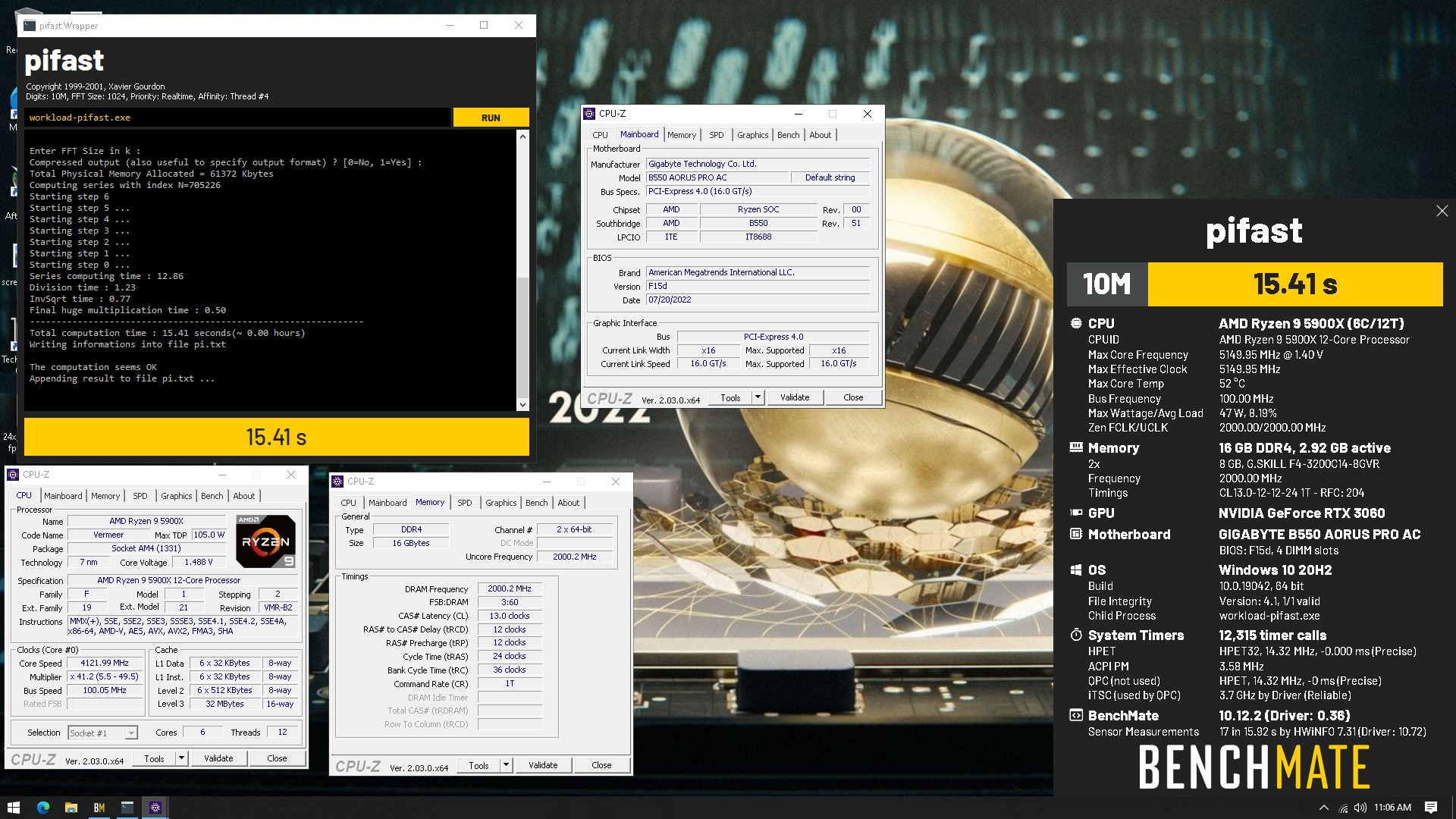
Task: Expand the Tools dropdown arrow in CPU-Z Memory window
Action: point(506,765)
